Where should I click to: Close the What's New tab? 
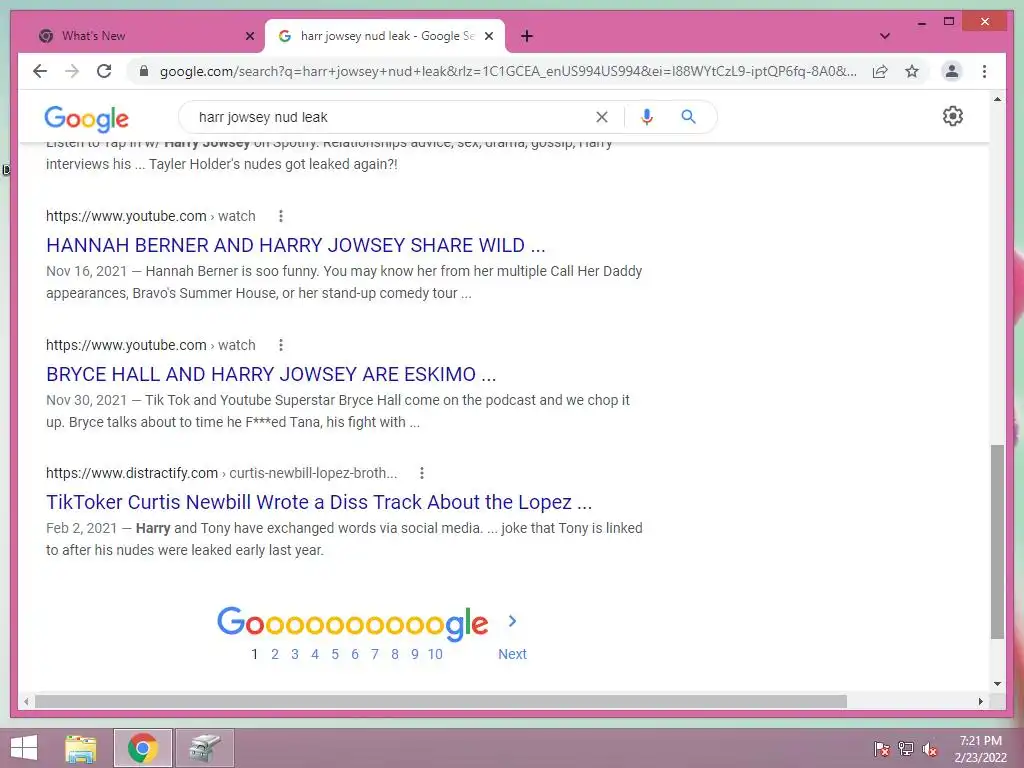point(249,36)
